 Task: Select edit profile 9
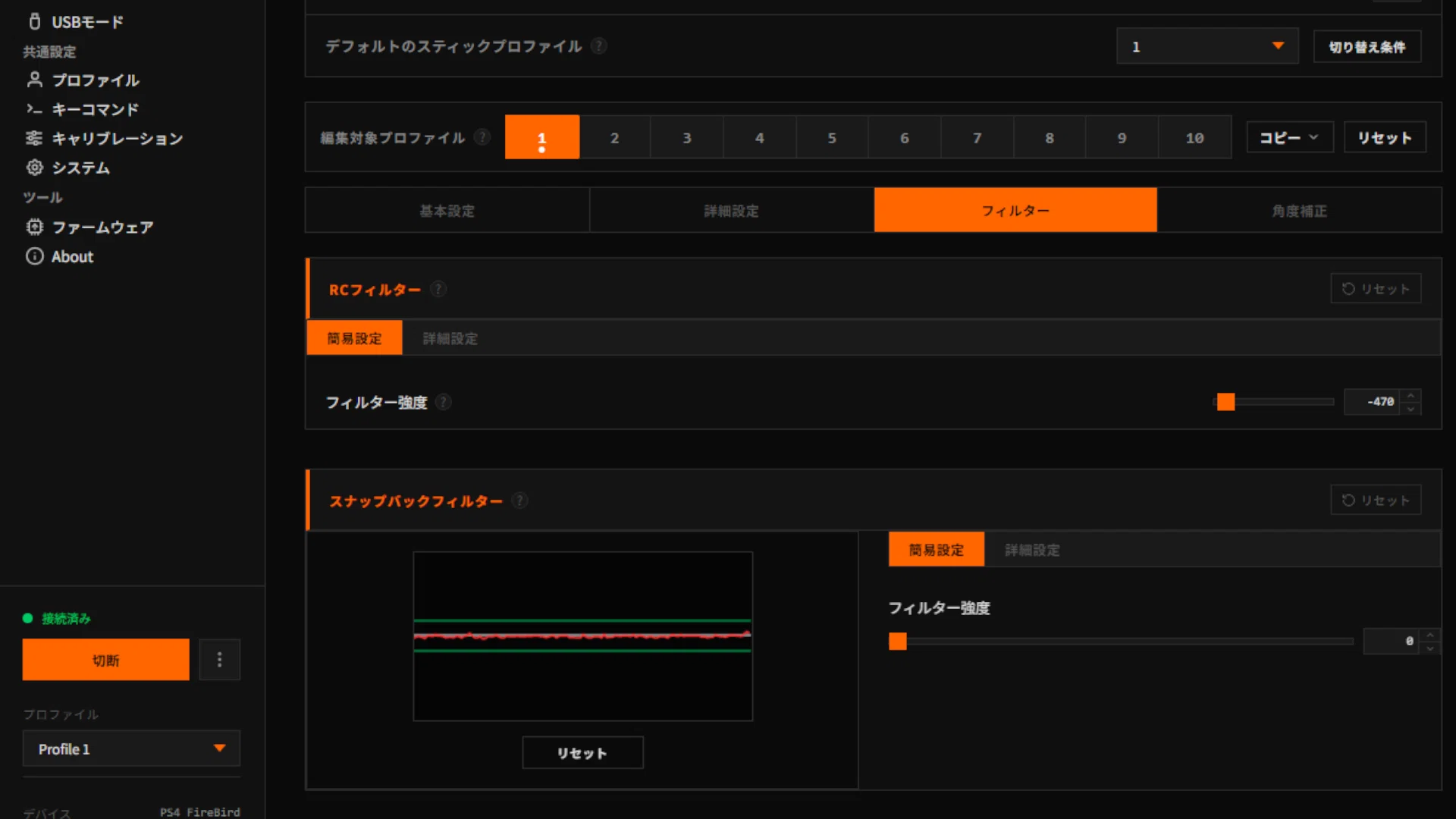(1122, 137)
